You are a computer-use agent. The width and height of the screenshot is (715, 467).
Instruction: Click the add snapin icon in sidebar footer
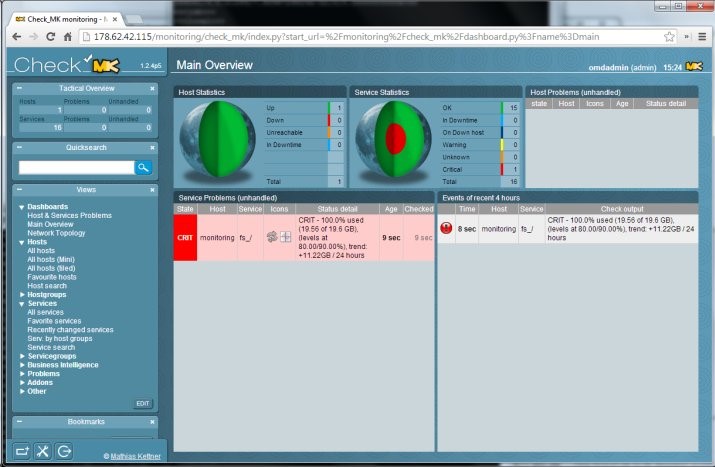22,451
